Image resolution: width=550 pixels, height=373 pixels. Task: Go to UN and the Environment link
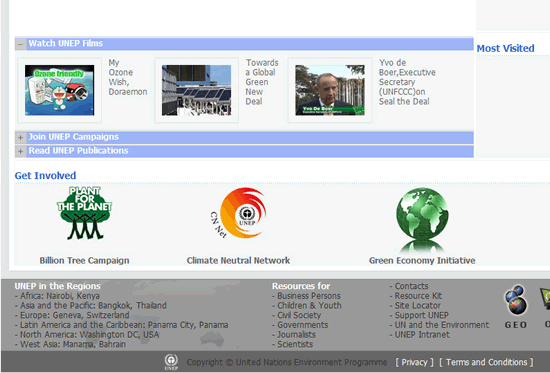pyautogui.click(x=442, y=325)
